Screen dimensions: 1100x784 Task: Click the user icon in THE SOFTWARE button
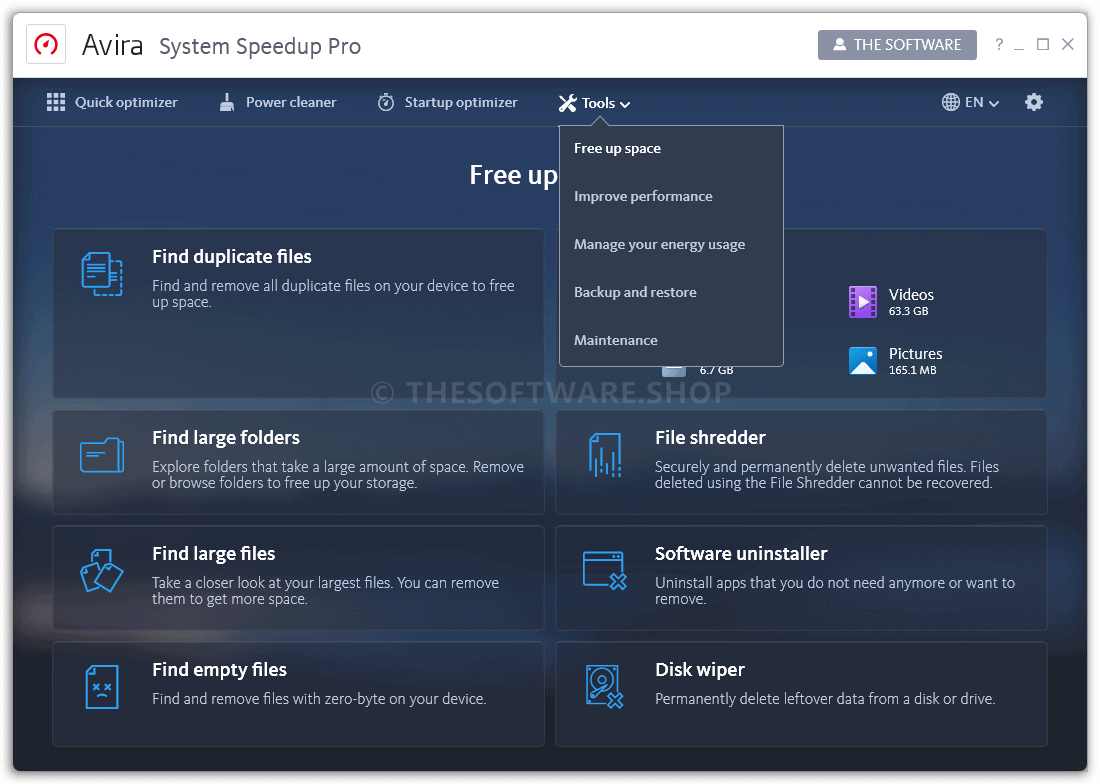click(839, 44)
